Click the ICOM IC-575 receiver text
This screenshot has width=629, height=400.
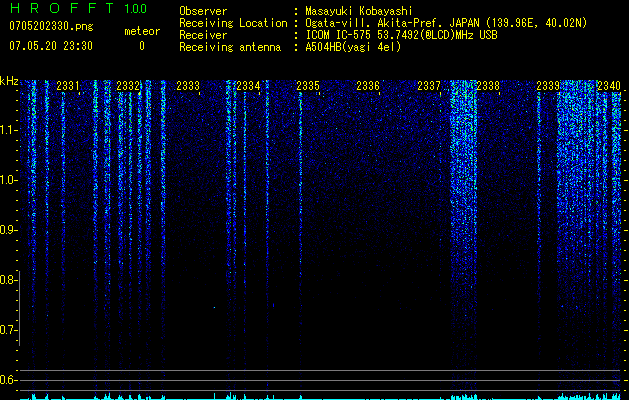click(x=401, y=35)
